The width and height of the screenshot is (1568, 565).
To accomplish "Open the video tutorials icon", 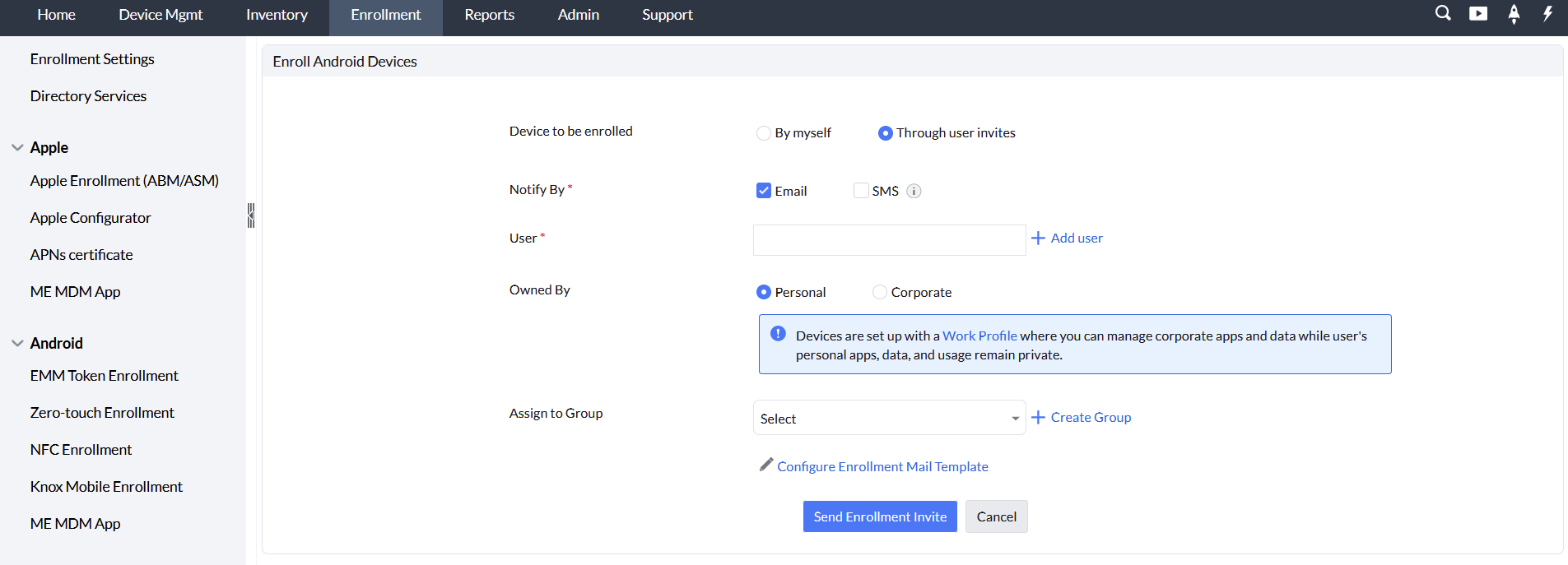I will click(x=1478, y=13).
